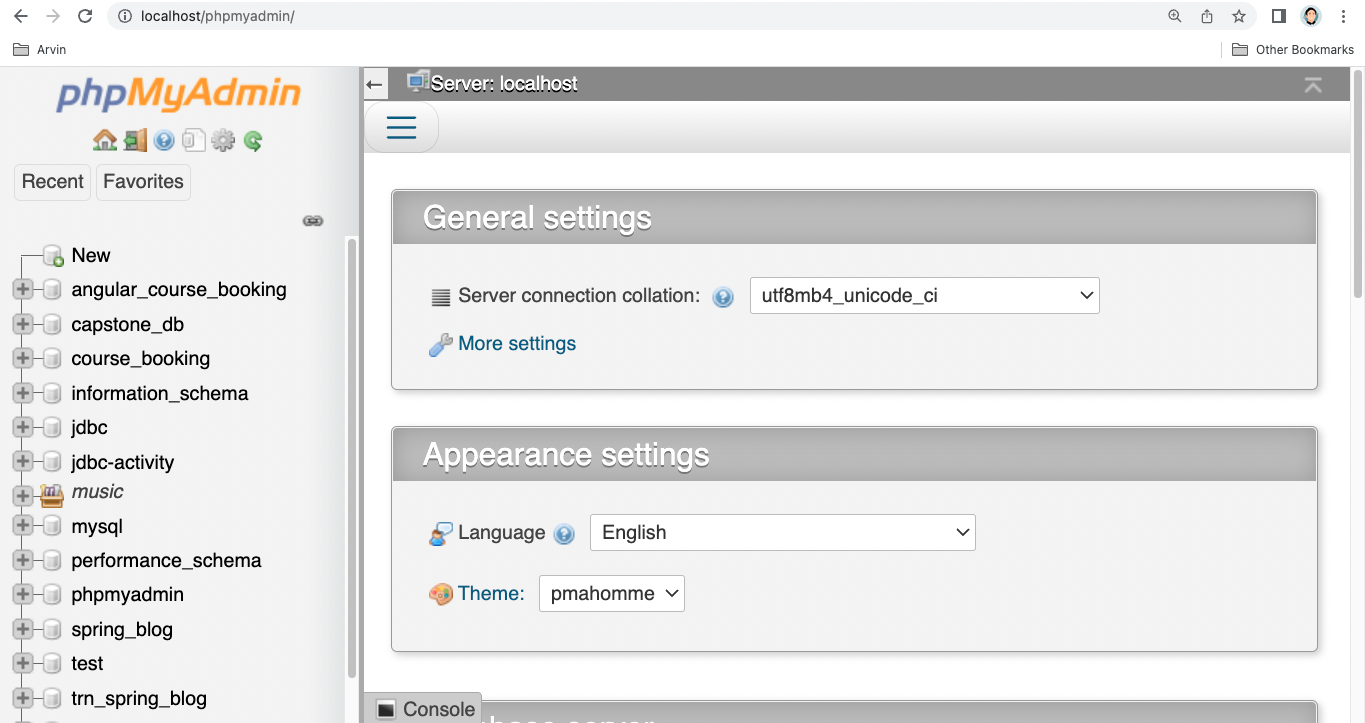Collapse navigation panel using left arrow
Screen dimensions: 1365x723
point(375,84)
